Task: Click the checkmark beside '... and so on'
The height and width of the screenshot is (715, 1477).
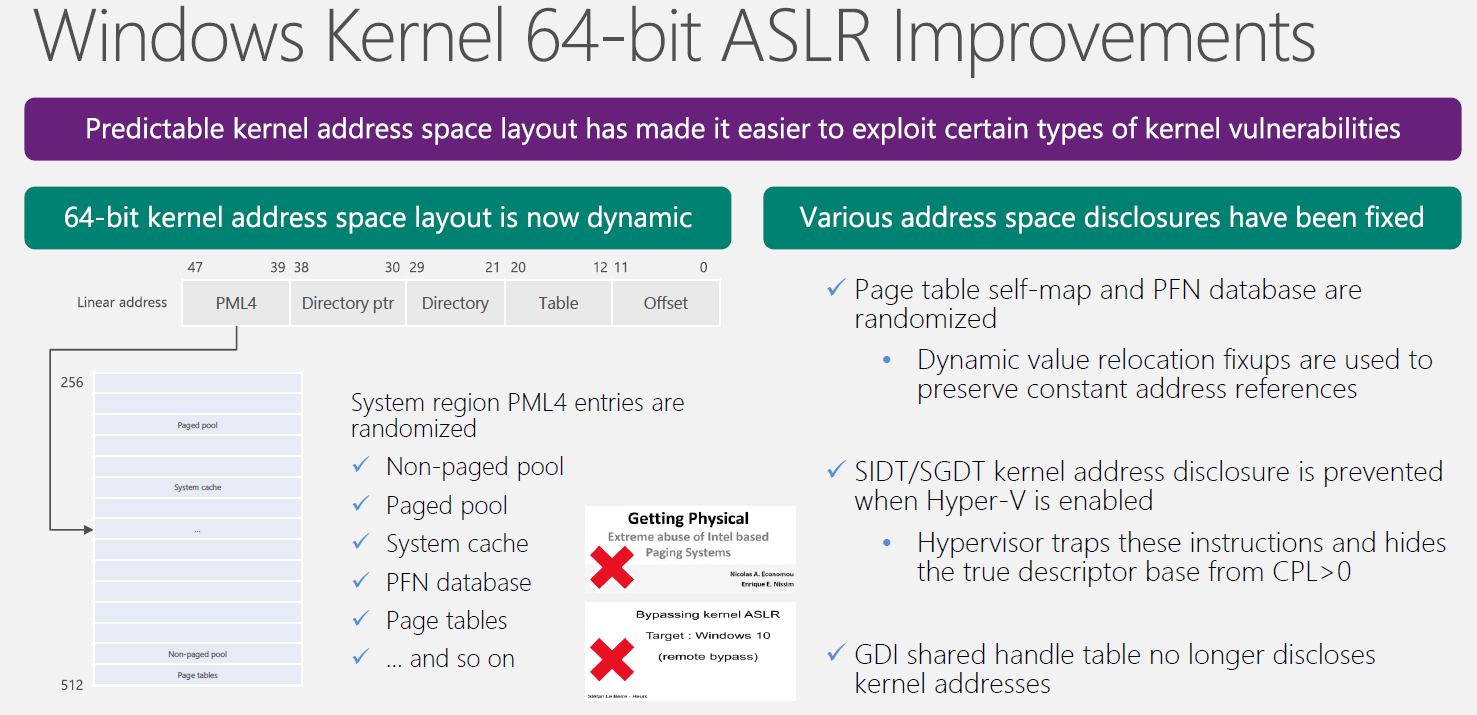Action: 361,658
